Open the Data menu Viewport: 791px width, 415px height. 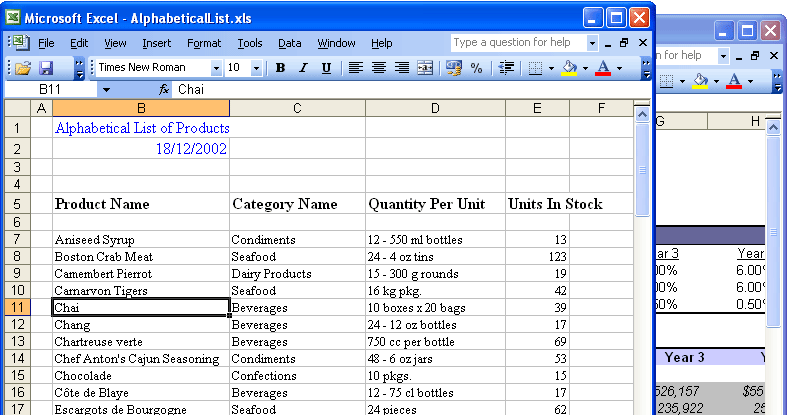tap(290, 43)
